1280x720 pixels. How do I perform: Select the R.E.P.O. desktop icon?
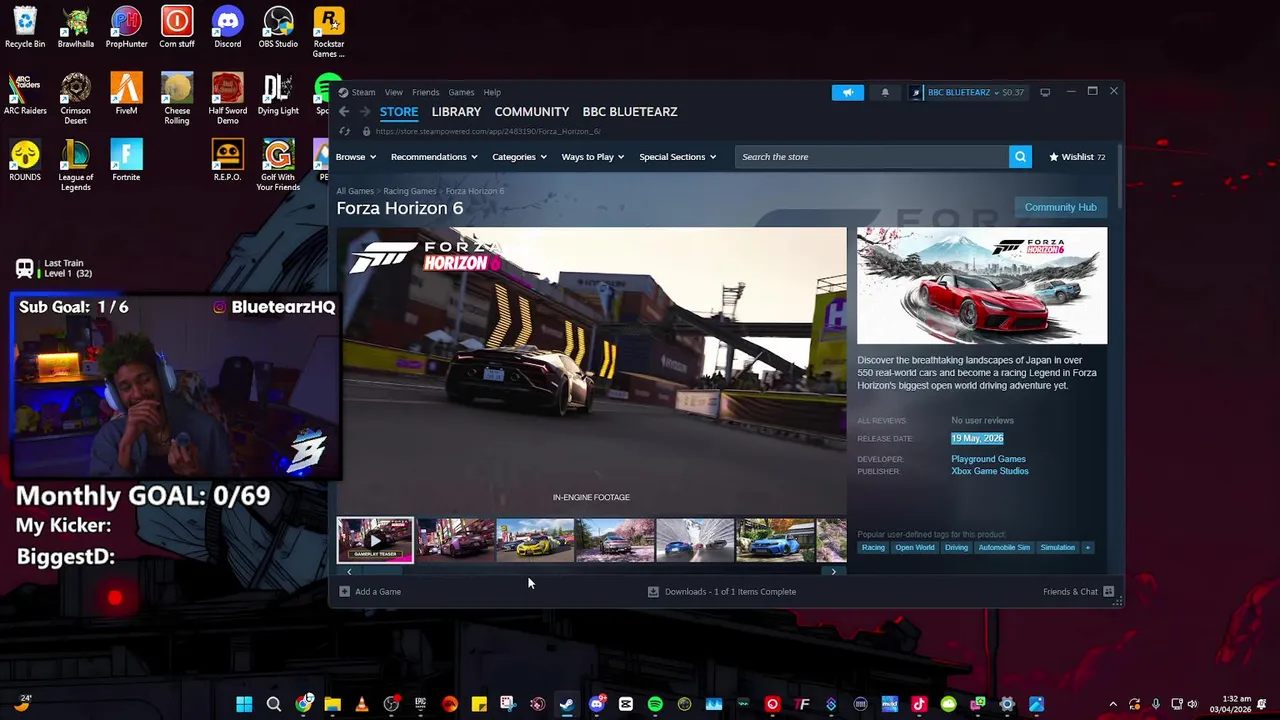[x=227, y=161]
